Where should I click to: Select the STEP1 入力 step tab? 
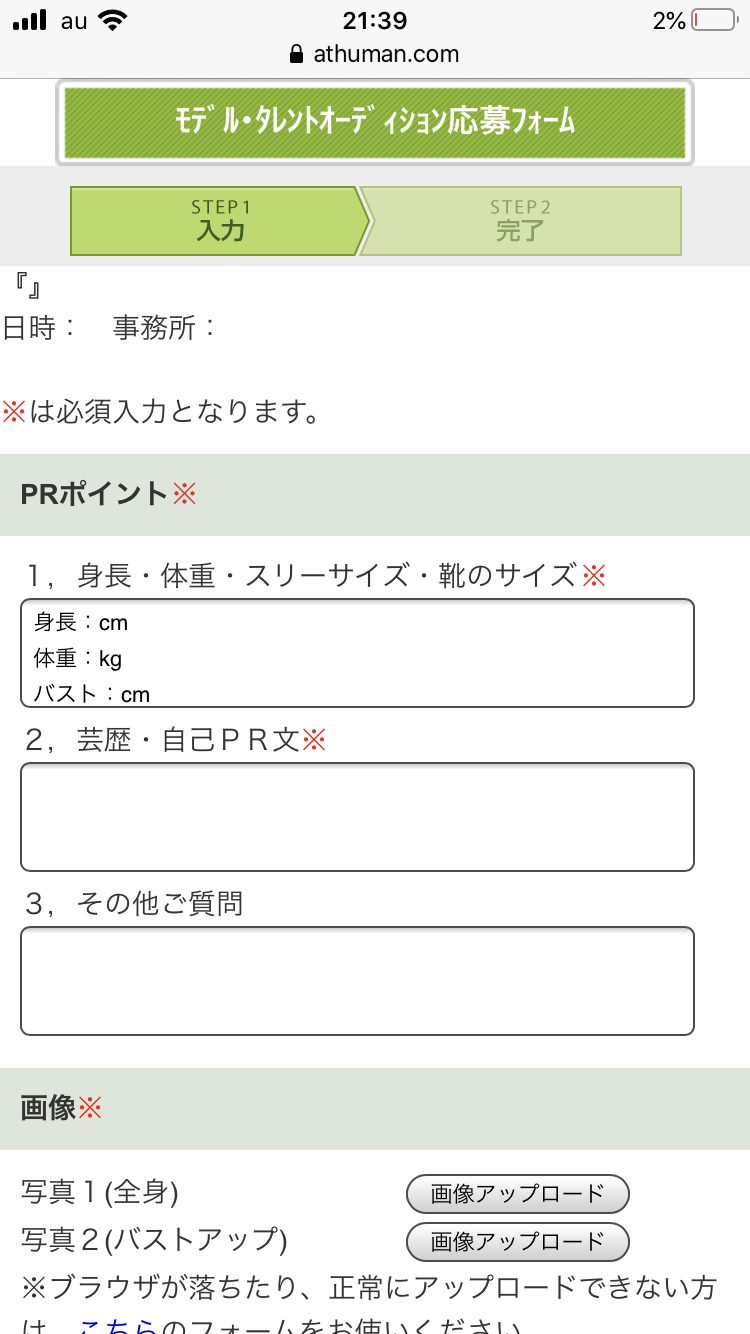point(219,221)
